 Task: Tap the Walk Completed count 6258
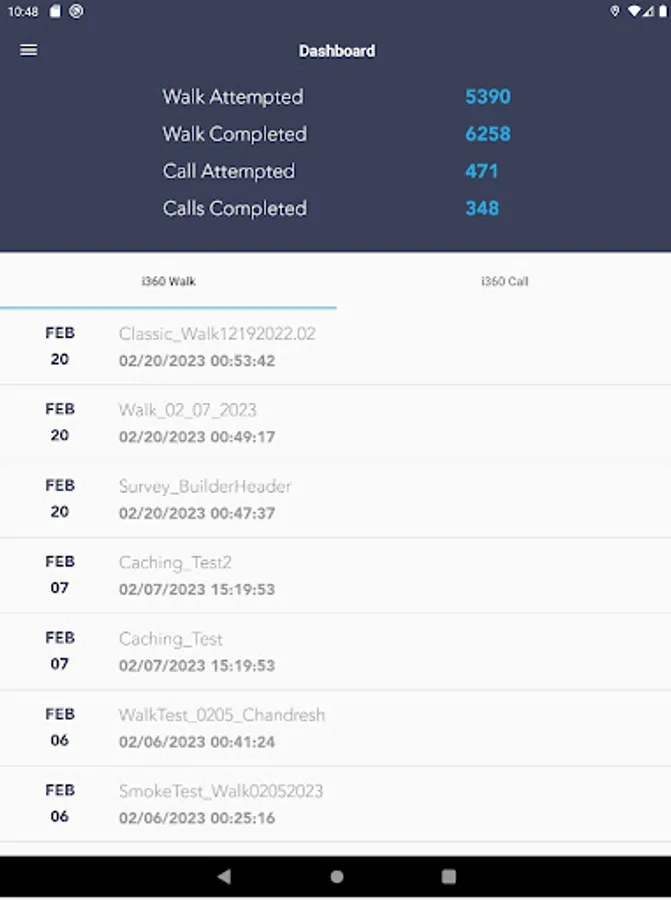point(487,134)
